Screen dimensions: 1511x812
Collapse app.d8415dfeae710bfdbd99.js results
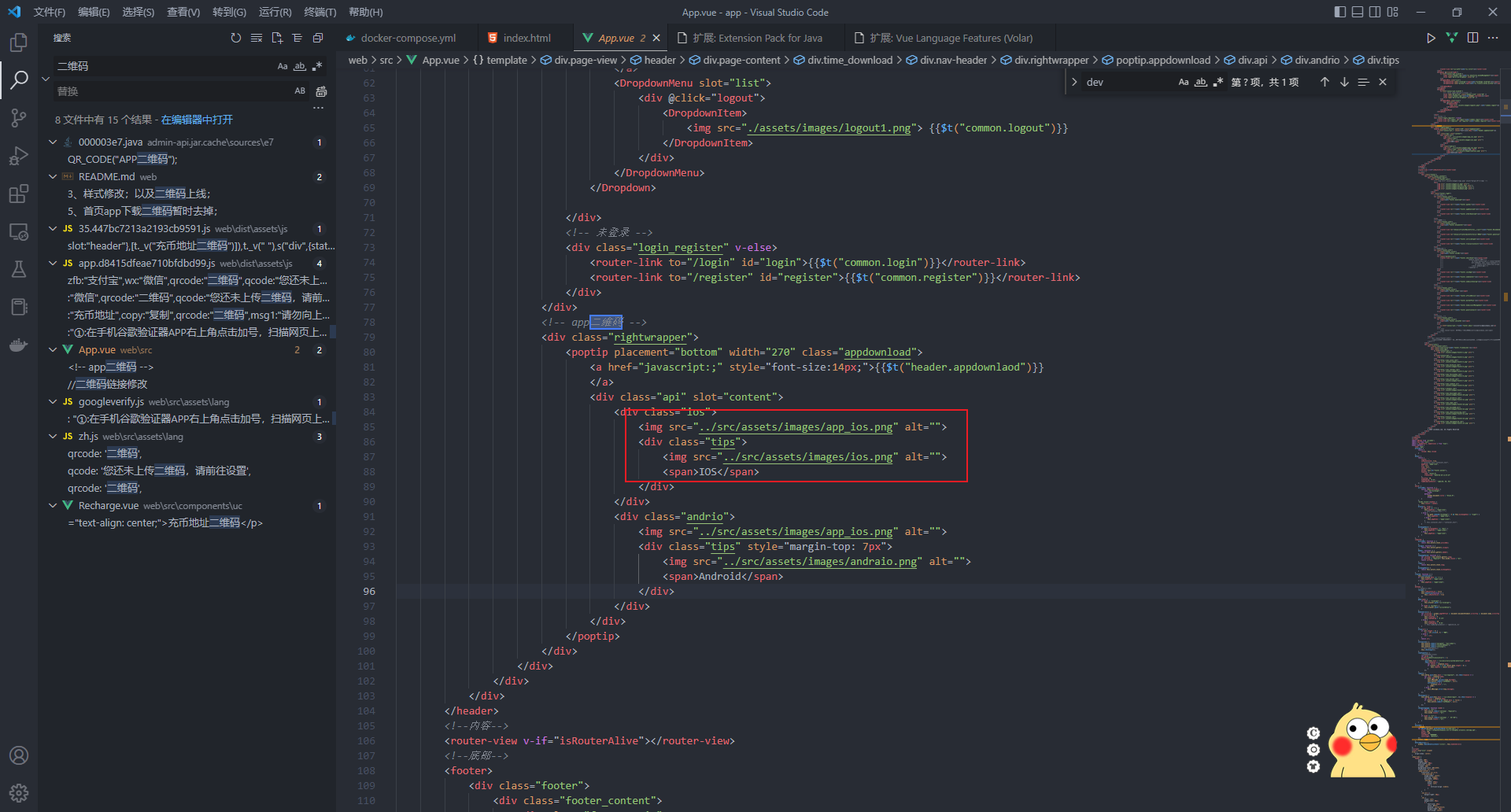tap(53, 264)
